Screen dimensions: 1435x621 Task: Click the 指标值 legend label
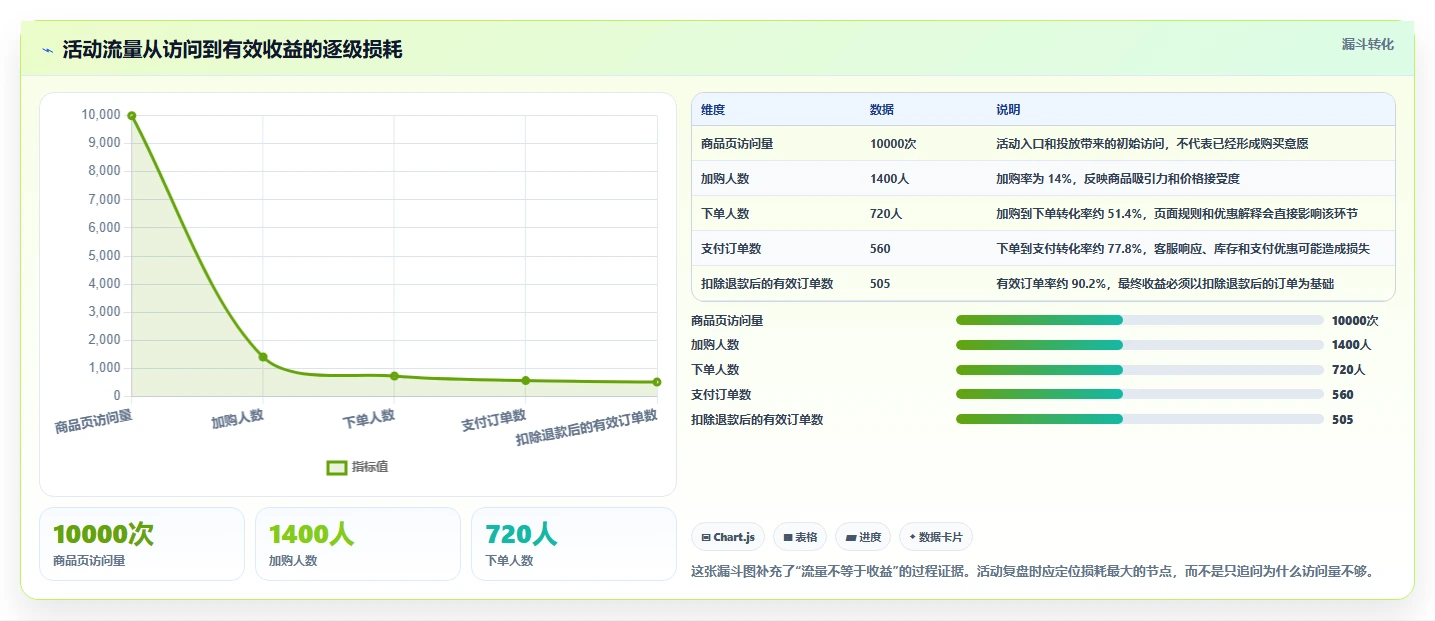(x=370, y=467)
